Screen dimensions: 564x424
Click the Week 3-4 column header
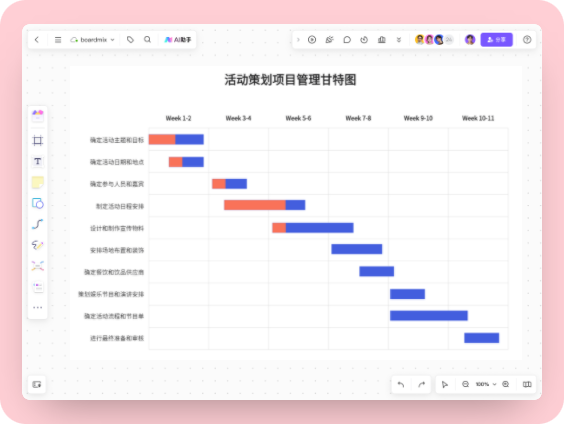pyautogui.click(x=238, y=118)
